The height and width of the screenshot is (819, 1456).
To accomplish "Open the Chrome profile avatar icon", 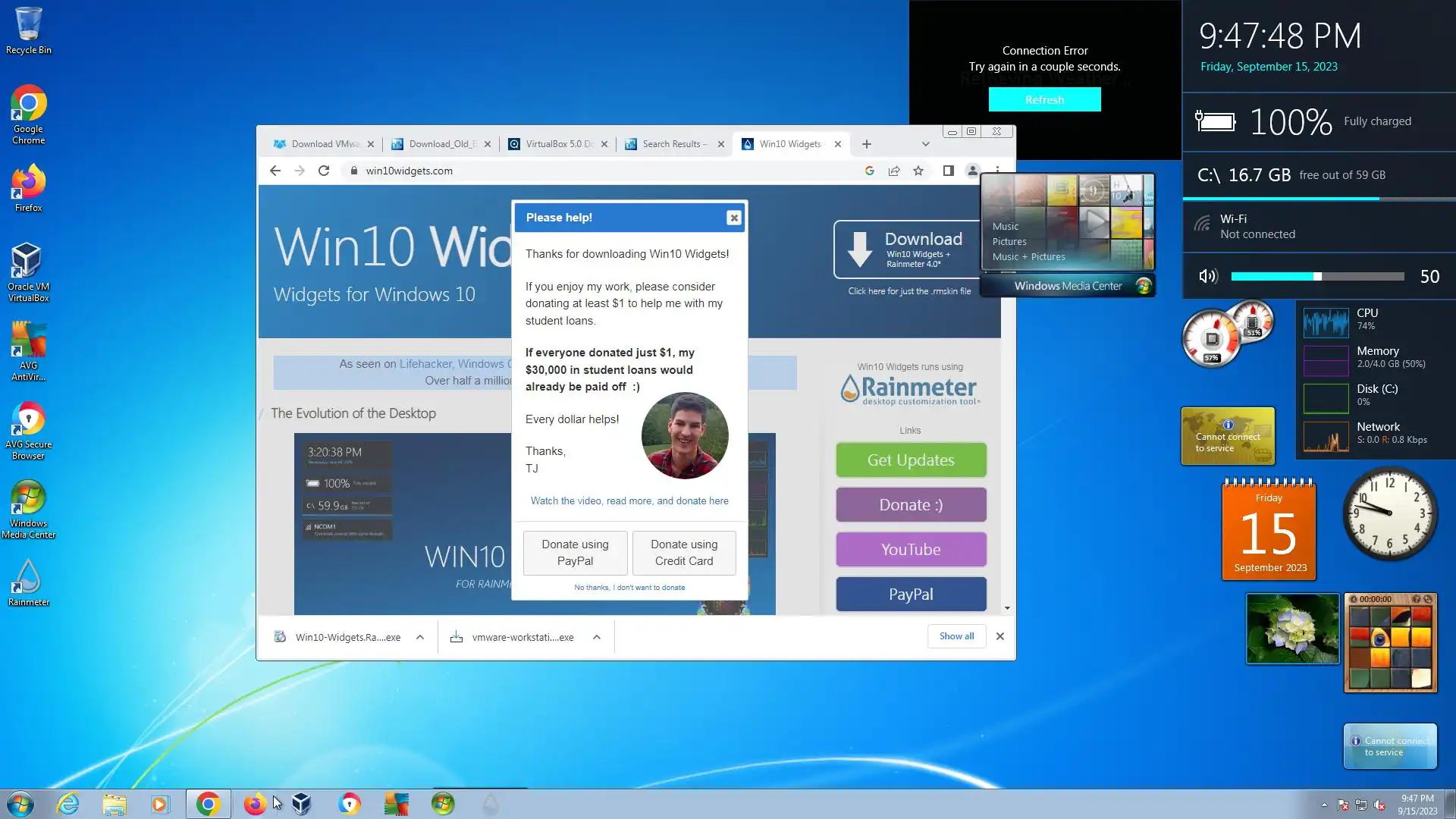I will click(x=972, y=171).
